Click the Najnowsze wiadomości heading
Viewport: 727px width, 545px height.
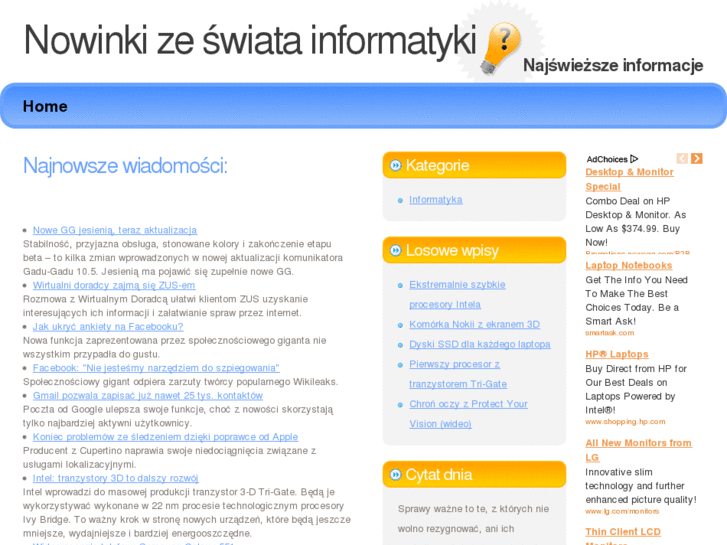click(125, 166)
